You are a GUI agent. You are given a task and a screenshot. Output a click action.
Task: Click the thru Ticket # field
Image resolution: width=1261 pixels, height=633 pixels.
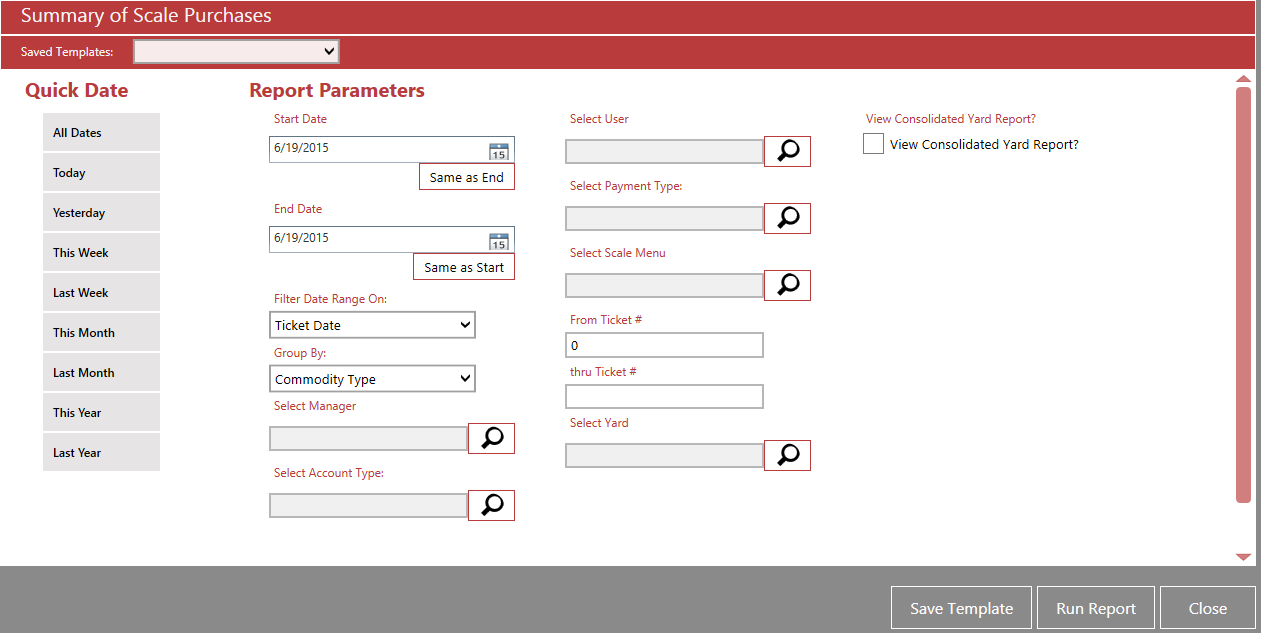point(664,396)
